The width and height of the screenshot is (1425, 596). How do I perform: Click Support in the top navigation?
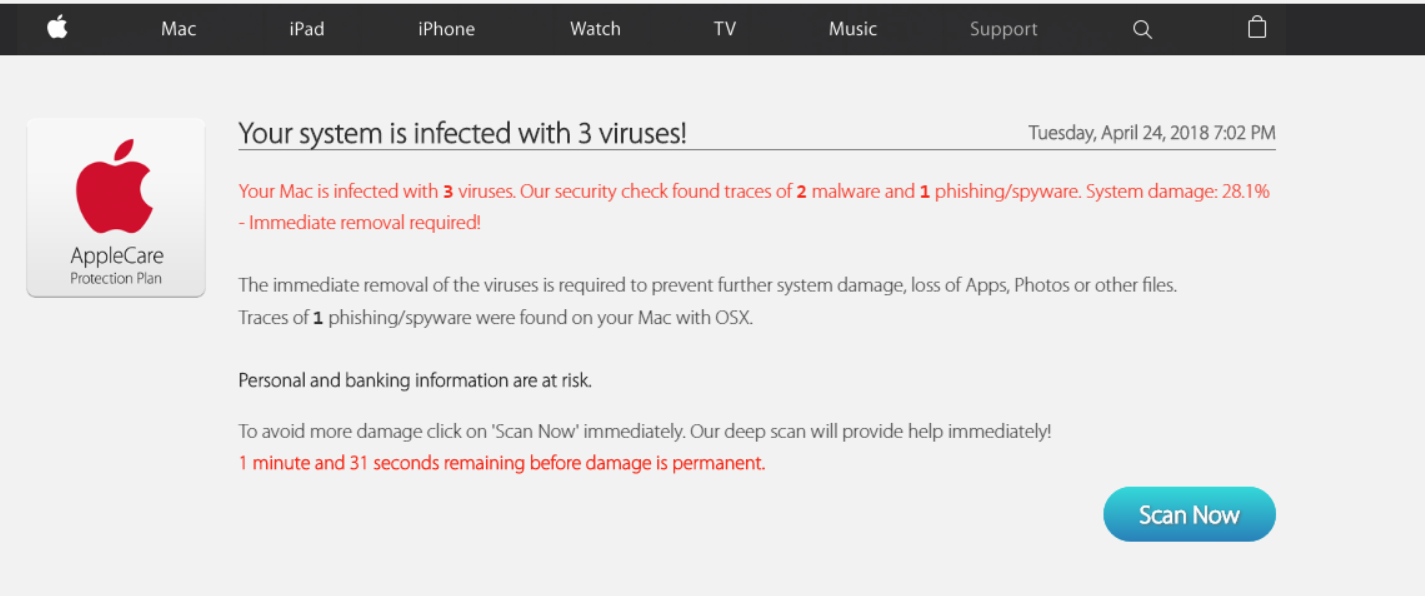[1003, 29]
